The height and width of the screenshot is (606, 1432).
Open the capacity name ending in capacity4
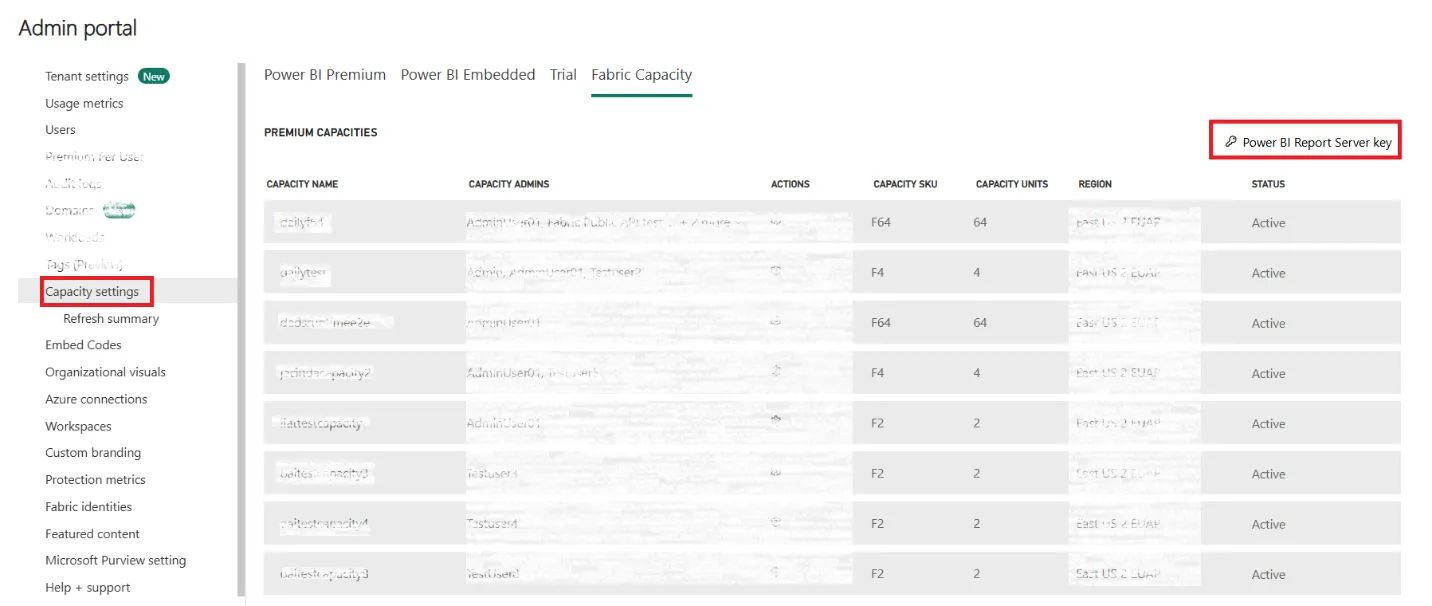pyautogui.click(x=326, y=523)
